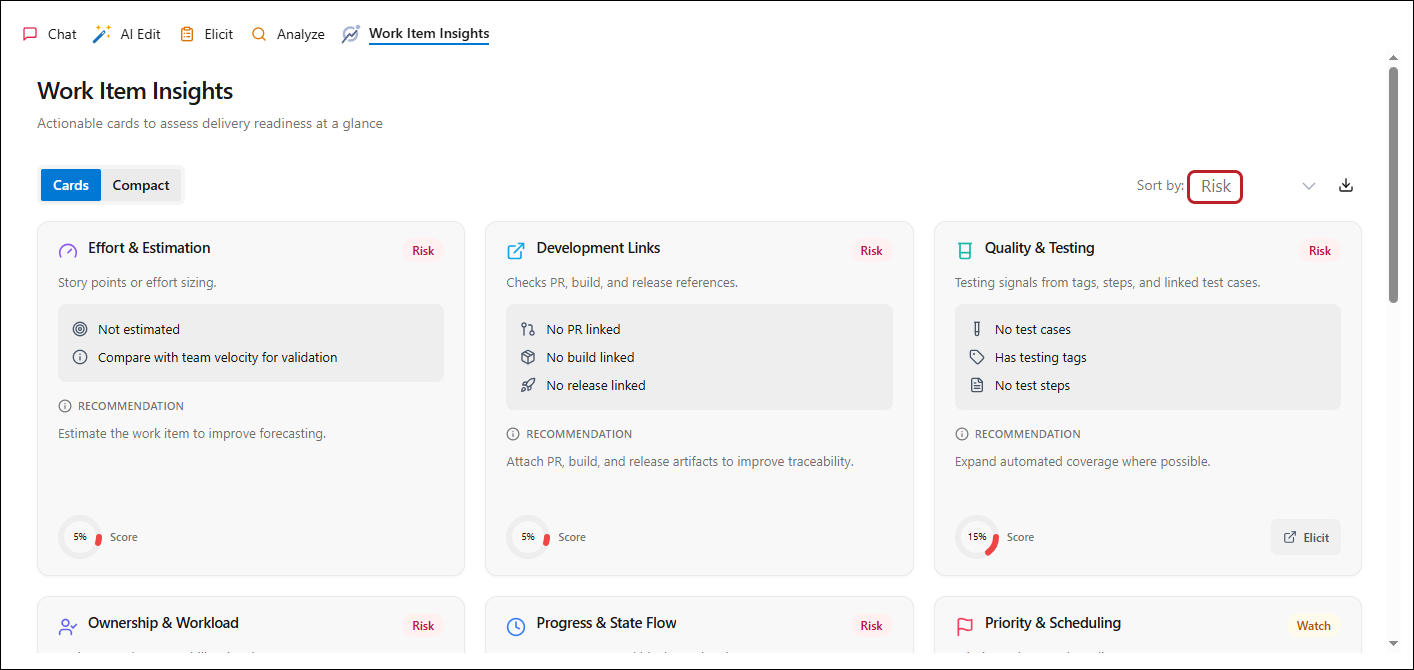
Task: Click the download export icon
Action: (1346, 185)
